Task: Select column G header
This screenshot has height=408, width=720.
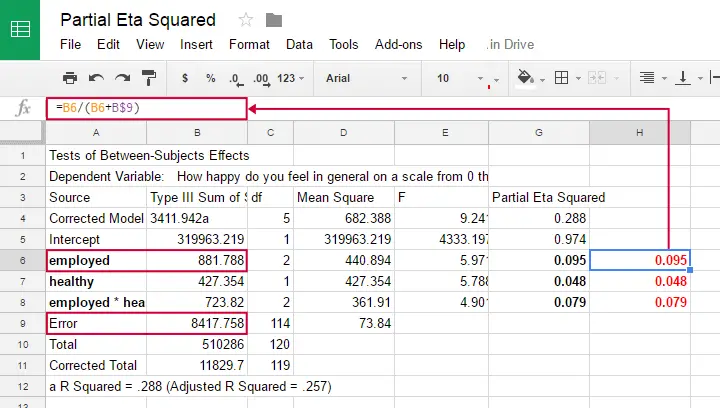Action: 539,133
